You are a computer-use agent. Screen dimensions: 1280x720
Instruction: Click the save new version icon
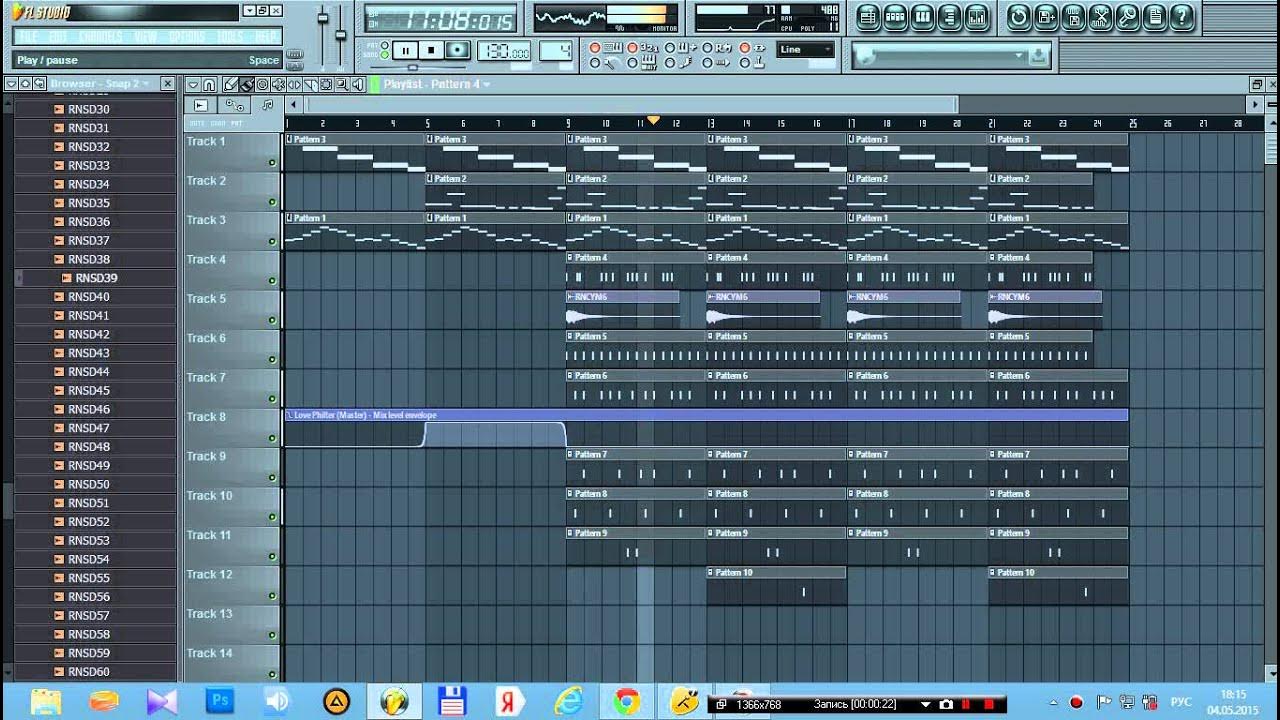tap(1046, 17)
